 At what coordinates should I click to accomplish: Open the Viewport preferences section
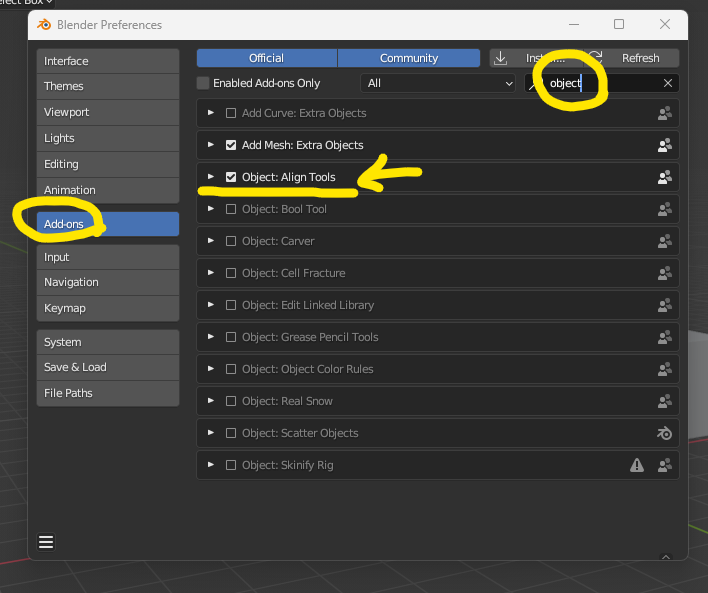pos(108,112)
